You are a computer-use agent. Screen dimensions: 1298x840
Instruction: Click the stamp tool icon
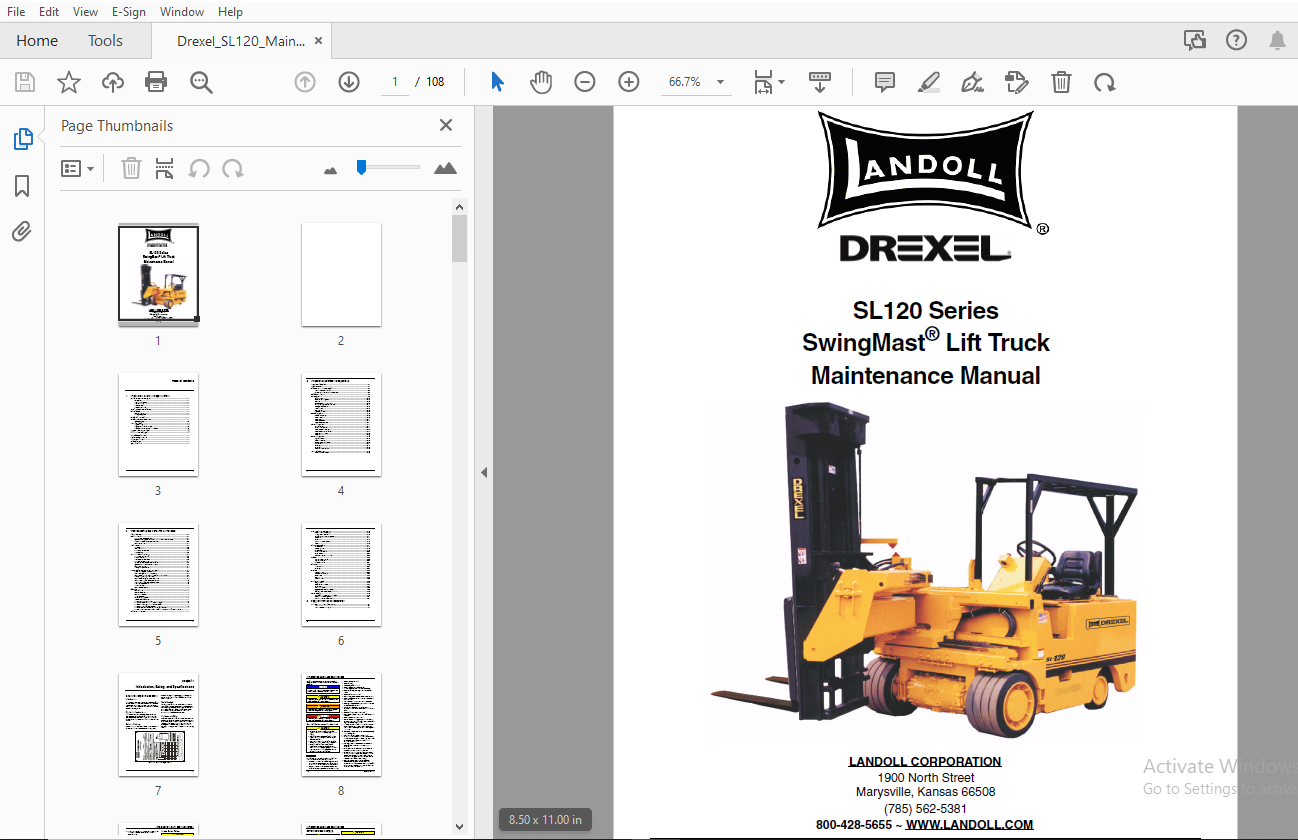point(1017,82)
